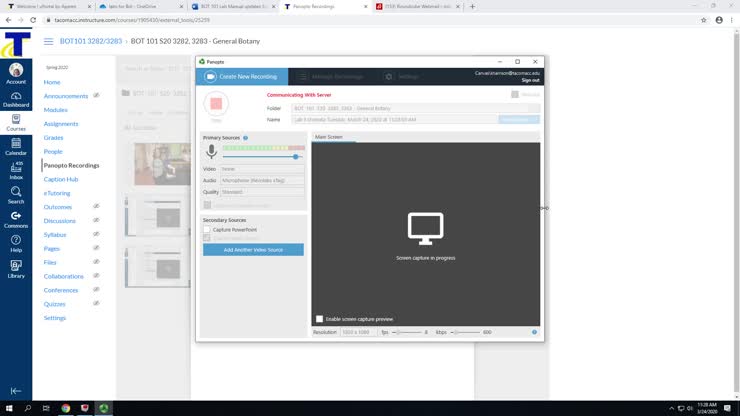Click the hidden-eye icon next to Announcements
The image size is (740, 416).
(96, 95)
